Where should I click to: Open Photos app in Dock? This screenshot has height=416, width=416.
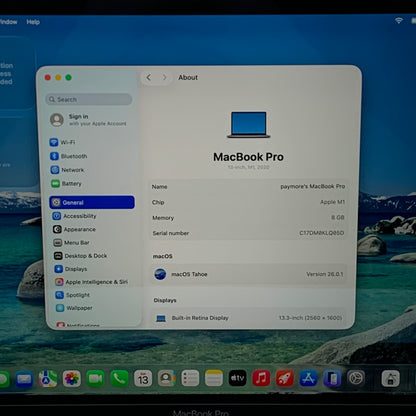pos(72,379)
